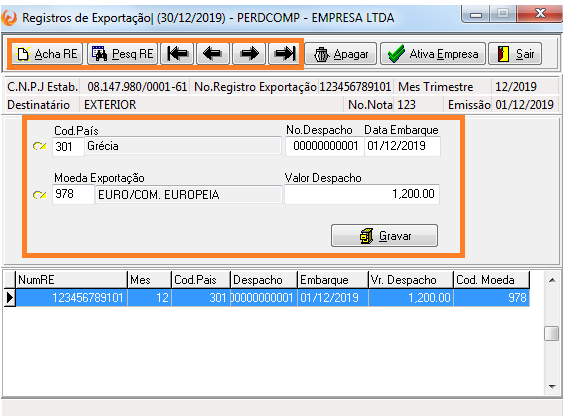
Task: Click the Apagar delete button
Action: click(341, 54)
